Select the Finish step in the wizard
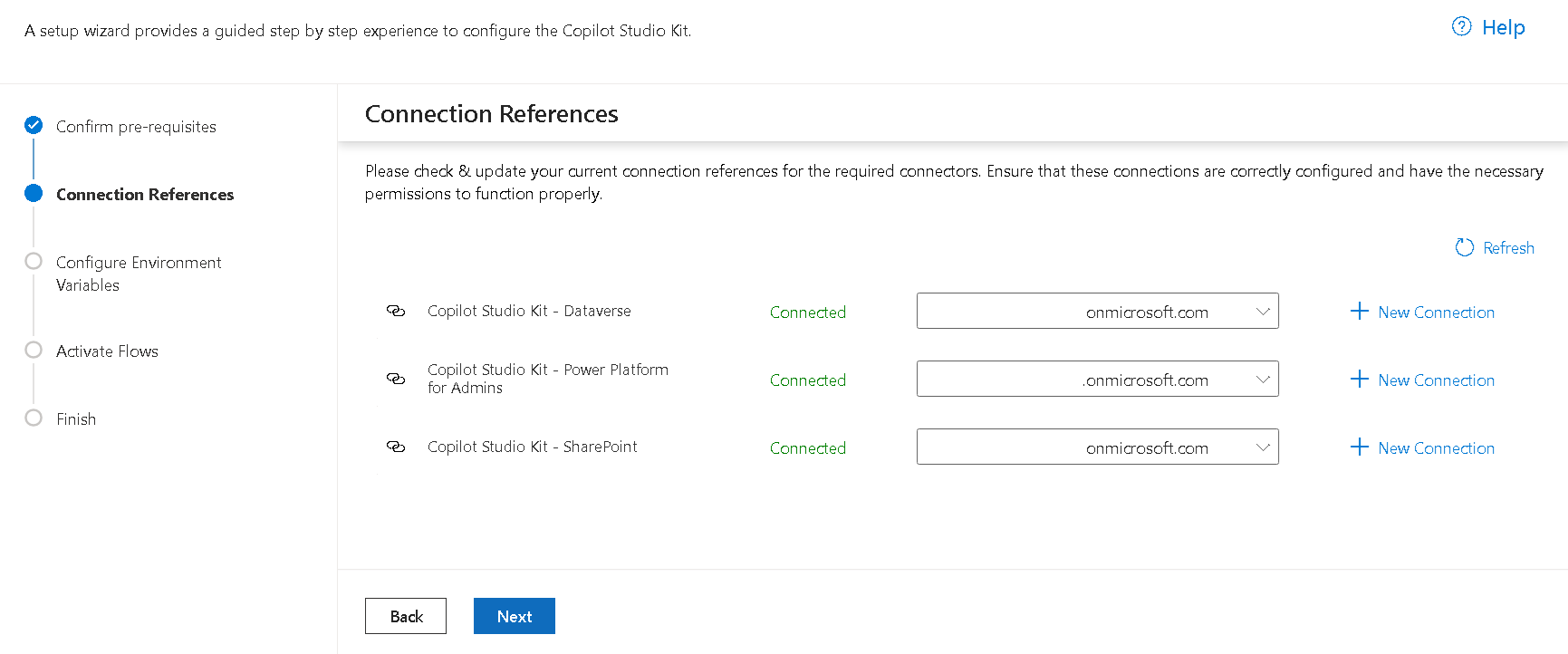Viewport: 1568px width, 654px height. coord(76,419)
